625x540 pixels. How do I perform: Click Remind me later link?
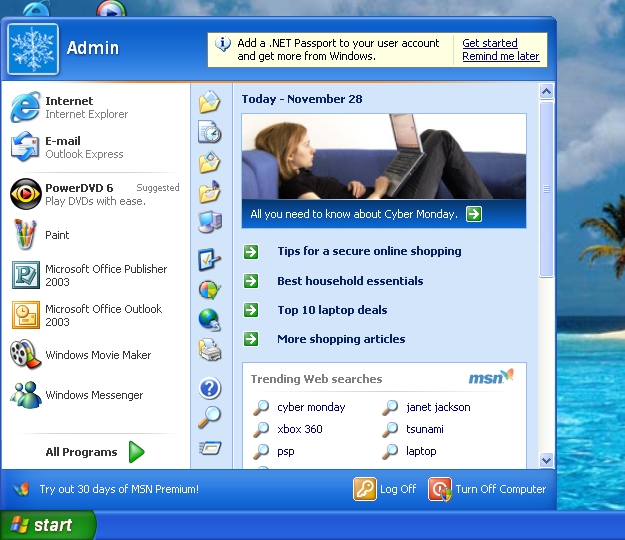coord(501,56)
